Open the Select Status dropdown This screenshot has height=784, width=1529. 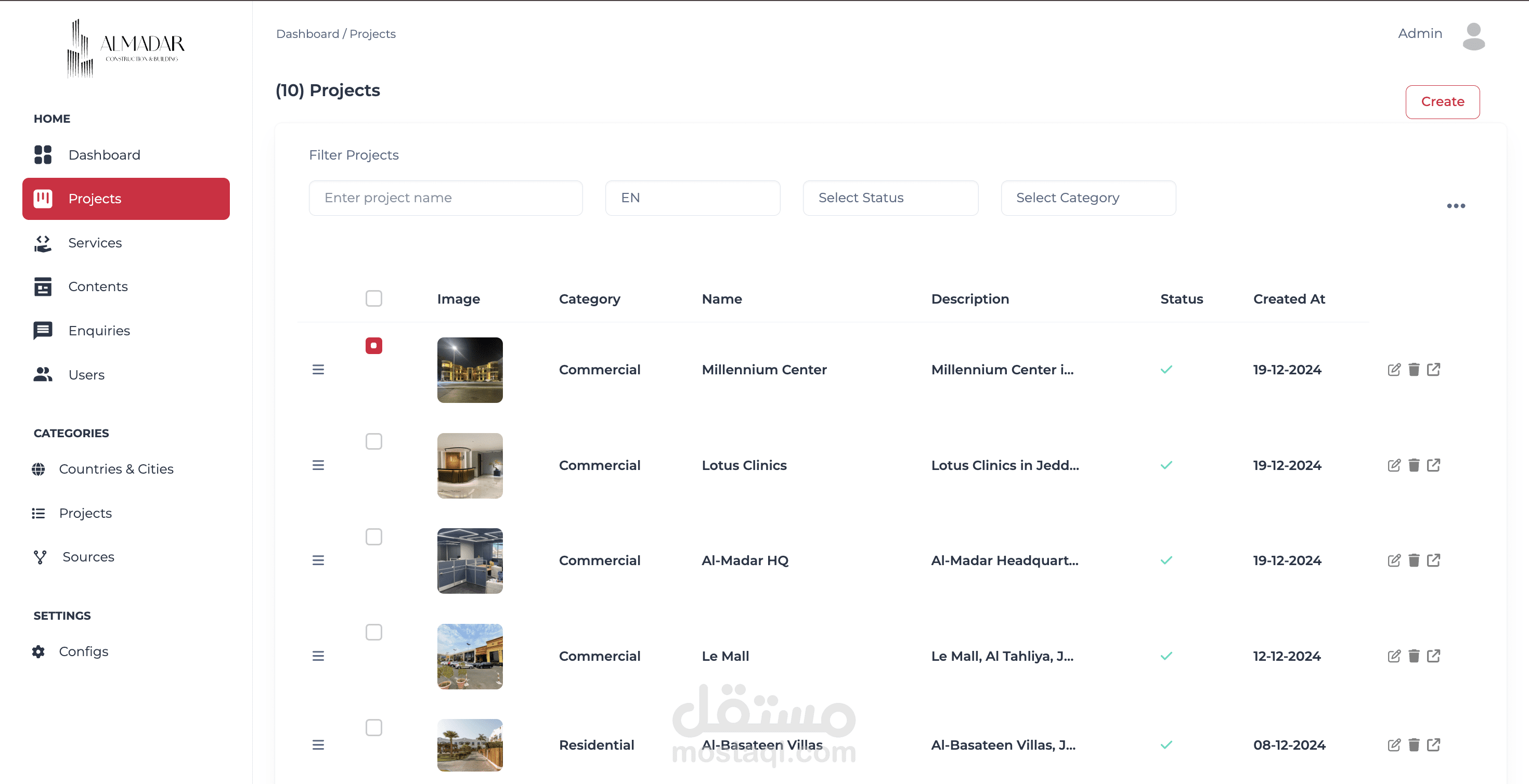coord(890,198)
